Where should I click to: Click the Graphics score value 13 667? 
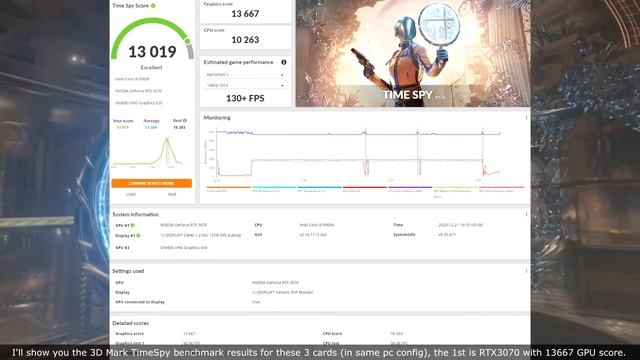tap(245, 14)
